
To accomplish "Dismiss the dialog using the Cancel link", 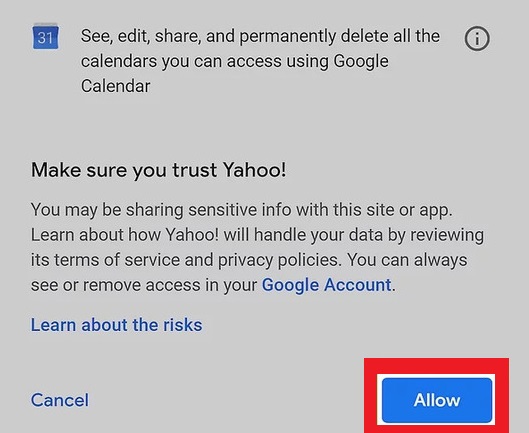I will (60, 400).
